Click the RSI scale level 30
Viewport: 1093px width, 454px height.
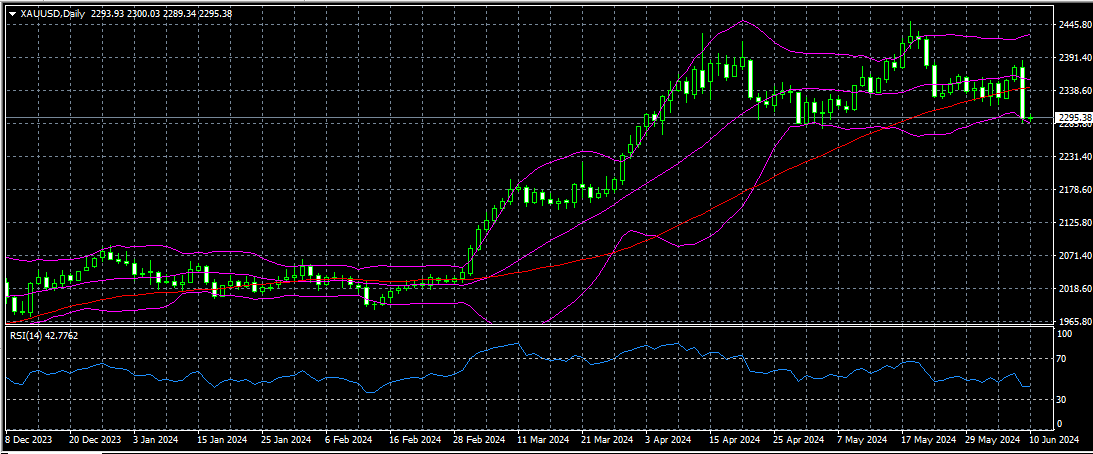click(x=1064, y=399)
